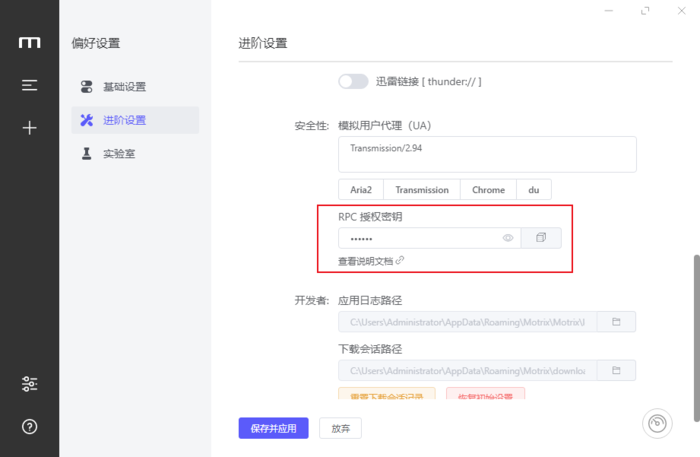Click the Motrix logo in the sidebar
Image resolution: width=700 pixels, height=457 pixels.
click(x=30, y=42)
